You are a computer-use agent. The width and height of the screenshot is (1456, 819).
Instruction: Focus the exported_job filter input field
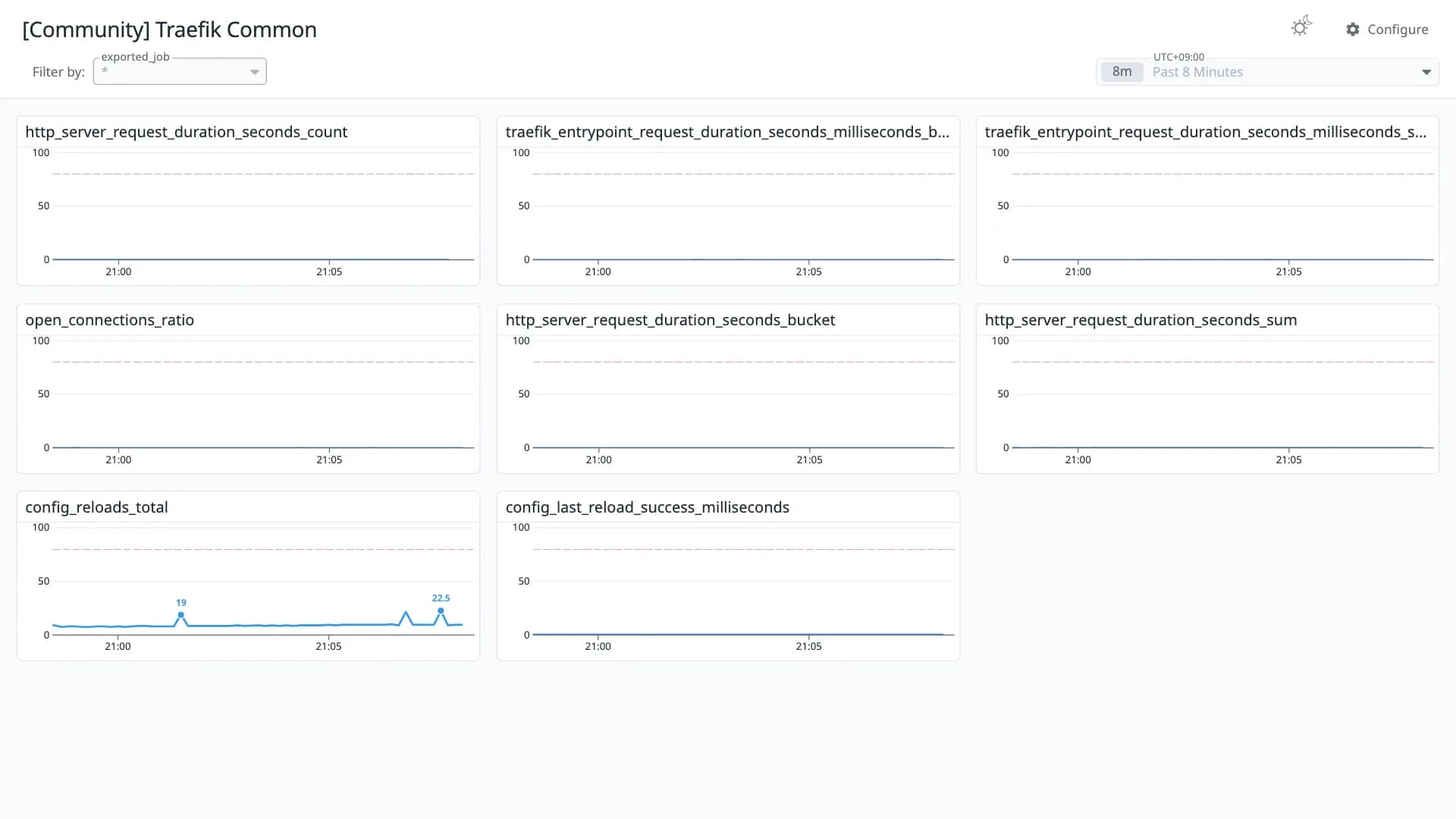180,71
